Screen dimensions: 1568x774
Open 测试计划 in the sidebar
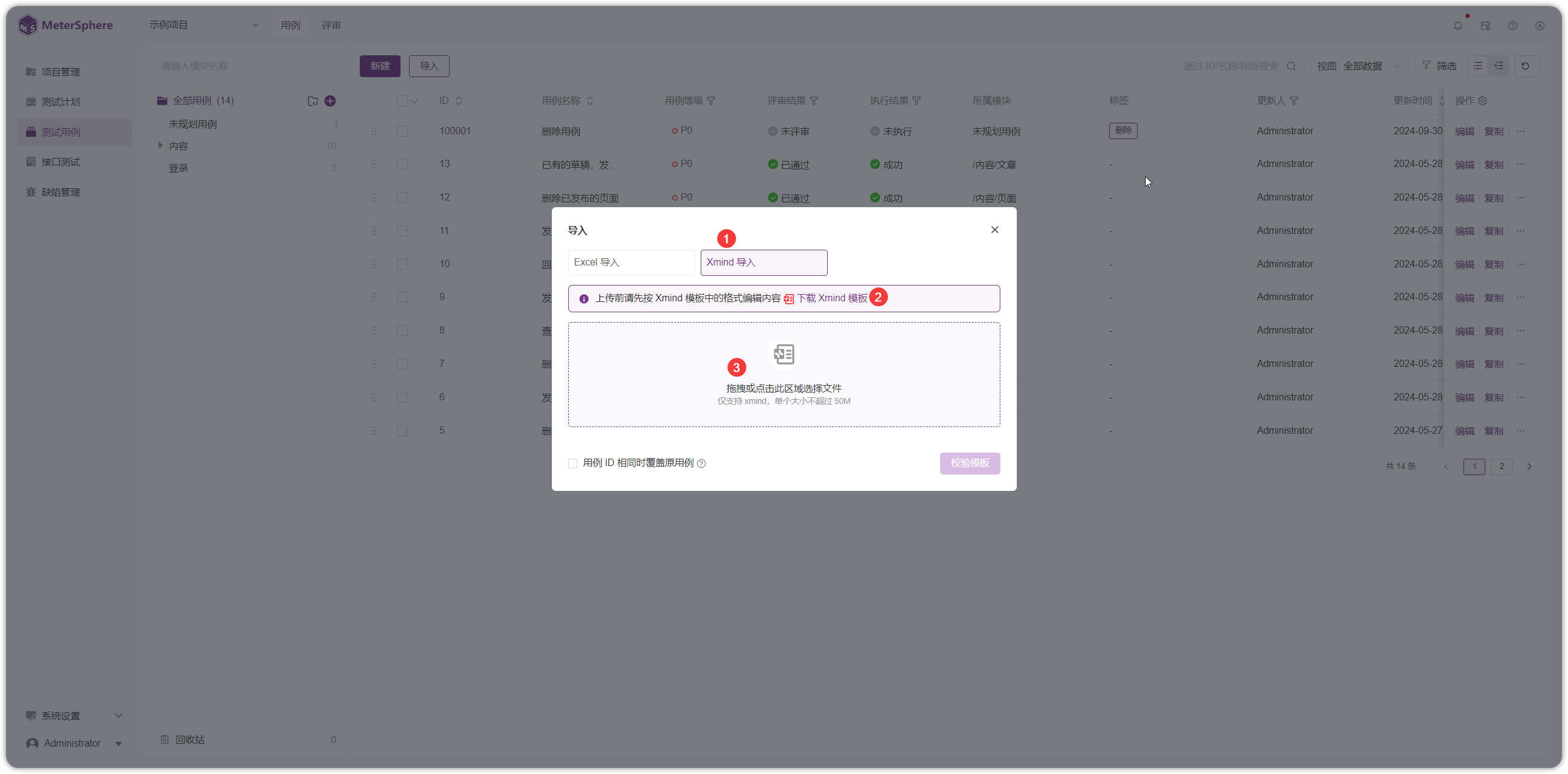point(74,101)
